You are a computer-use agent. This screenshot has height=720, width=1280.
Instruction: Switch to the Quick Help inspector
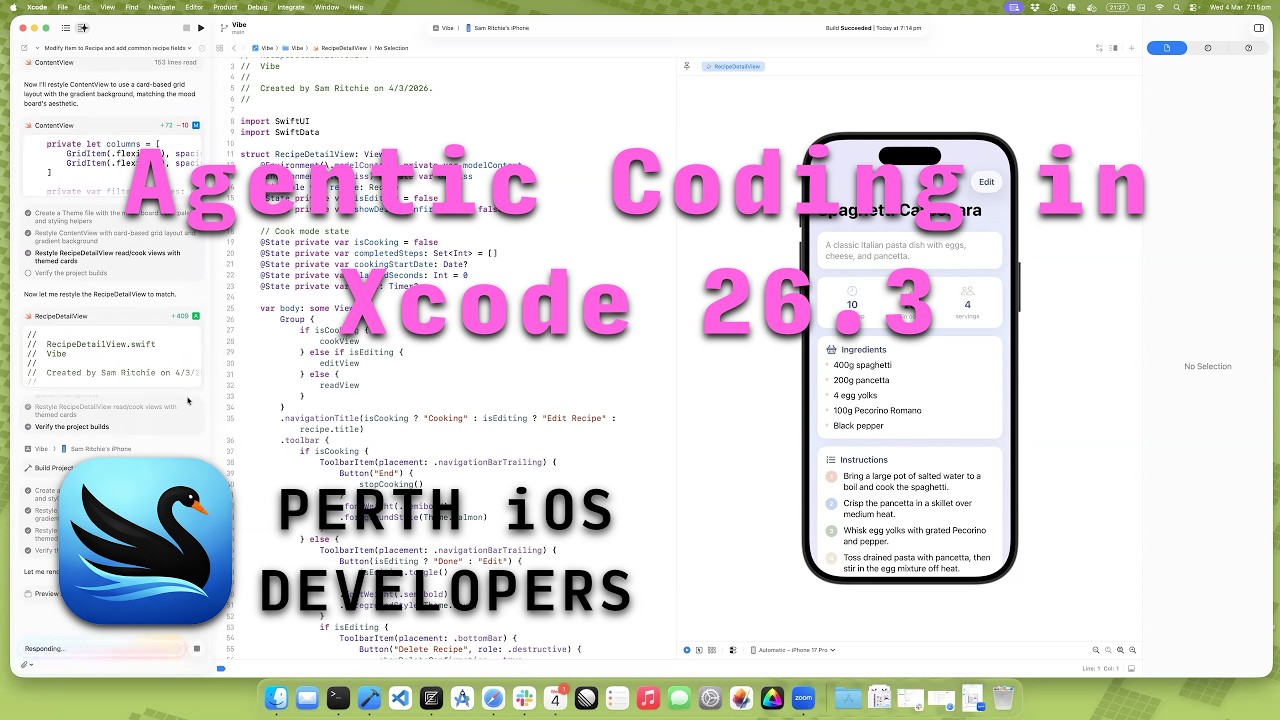1248,48
